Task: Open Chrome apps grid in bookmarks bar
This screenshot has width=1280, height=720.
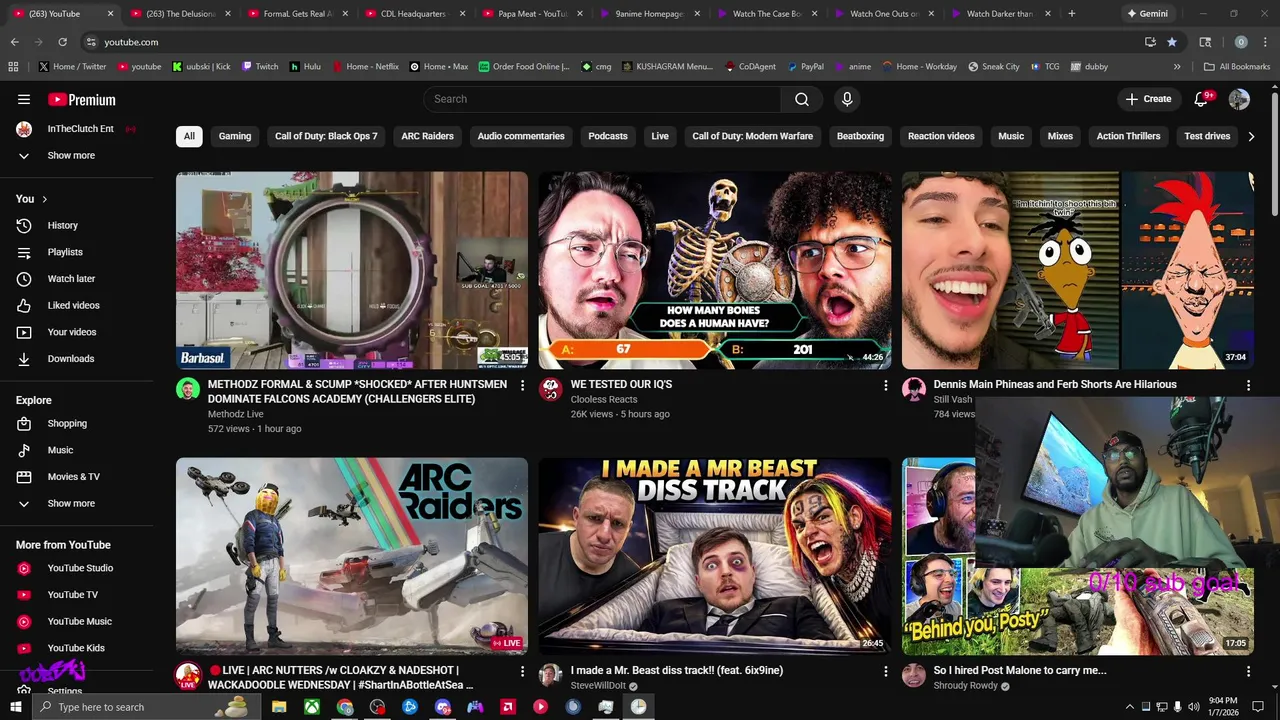Action: point(13,67)
